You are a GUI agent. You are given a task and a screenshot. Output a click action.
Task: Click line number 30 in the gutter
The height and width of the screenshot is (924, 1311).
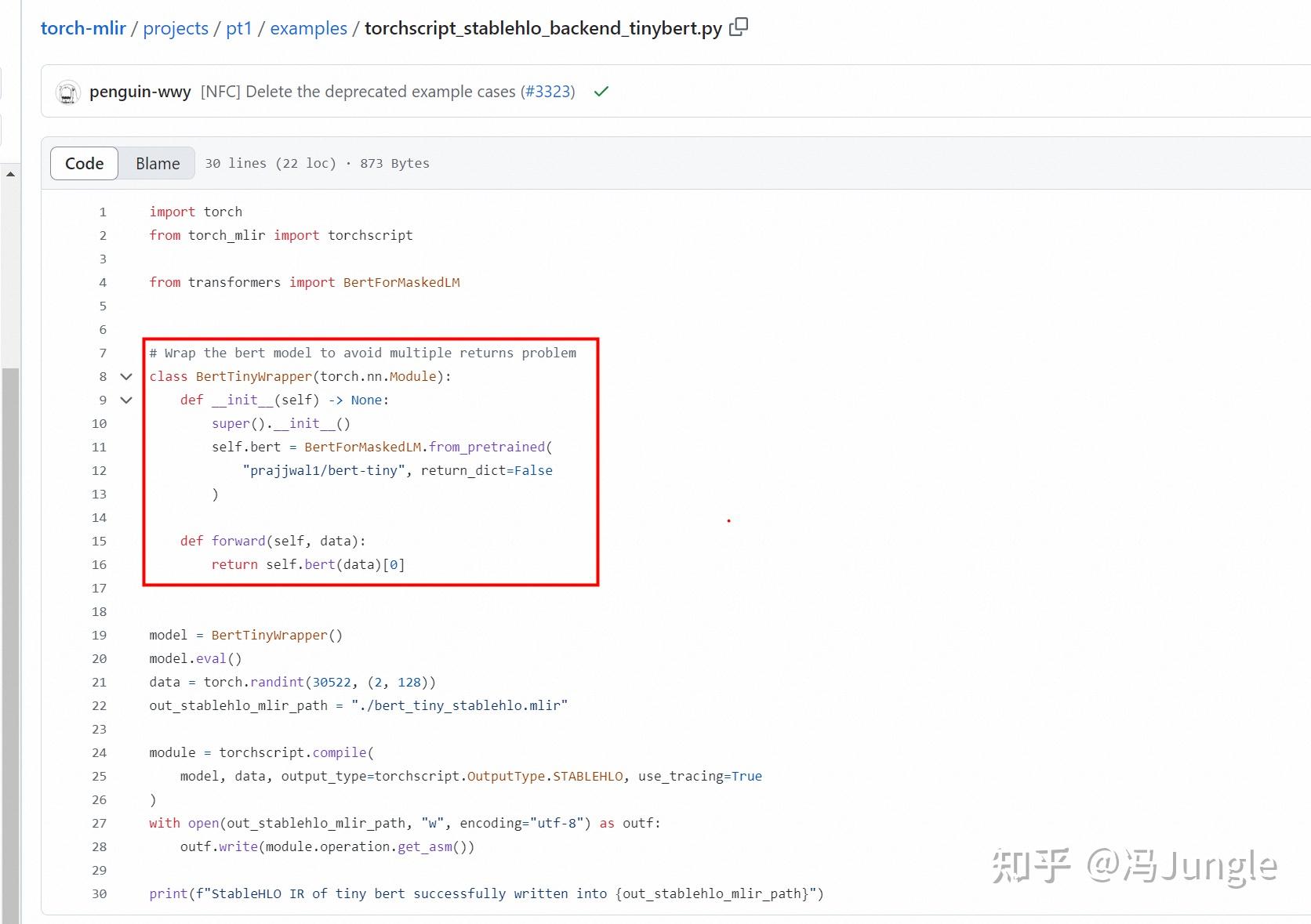99,893
